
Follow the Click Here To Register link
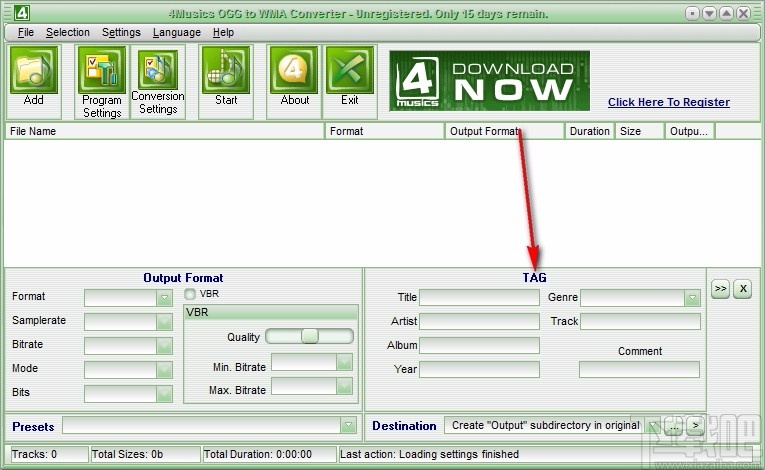tap(668, 102)
